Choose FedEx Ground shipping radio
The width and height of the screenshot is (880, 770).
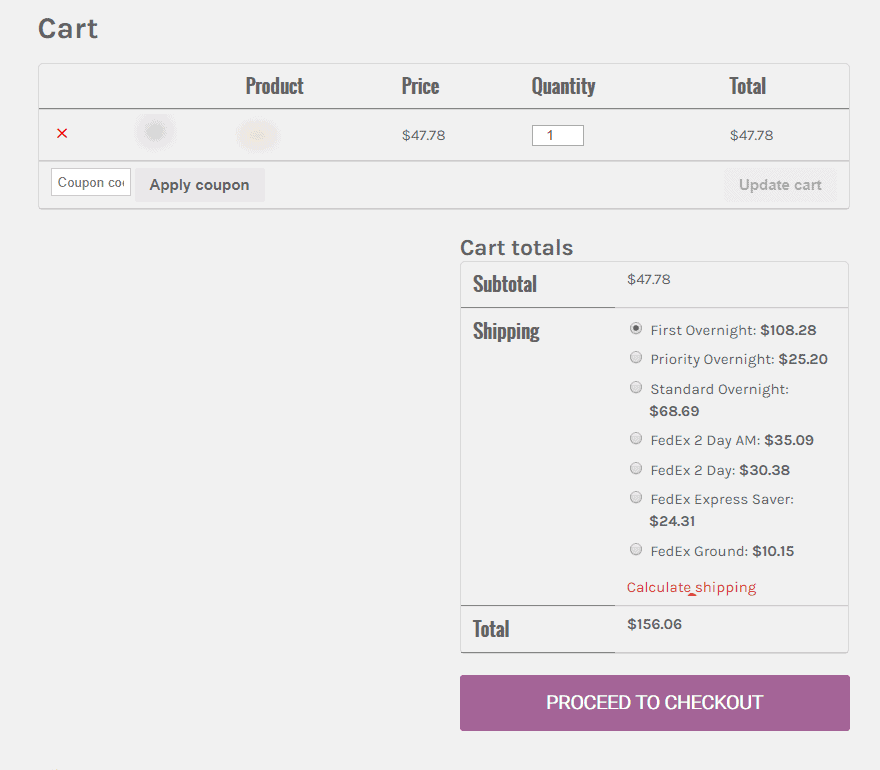click(636, 549)
